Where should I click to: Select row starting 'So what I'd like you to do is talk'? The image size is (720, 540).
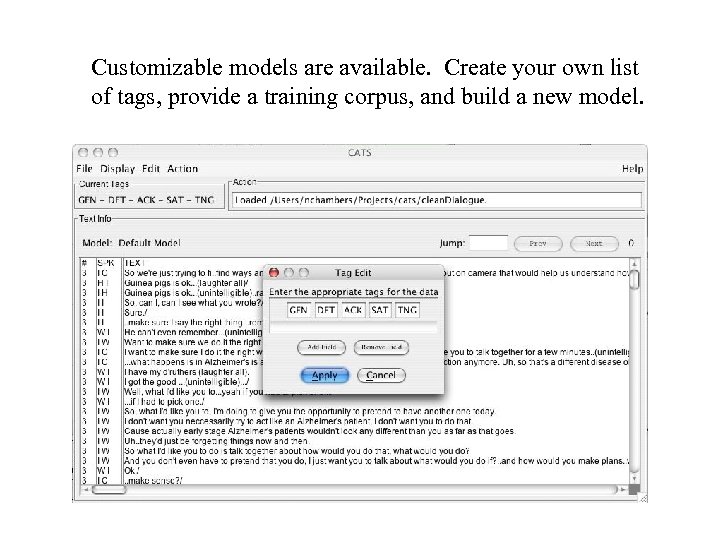(x=297, y=451)
